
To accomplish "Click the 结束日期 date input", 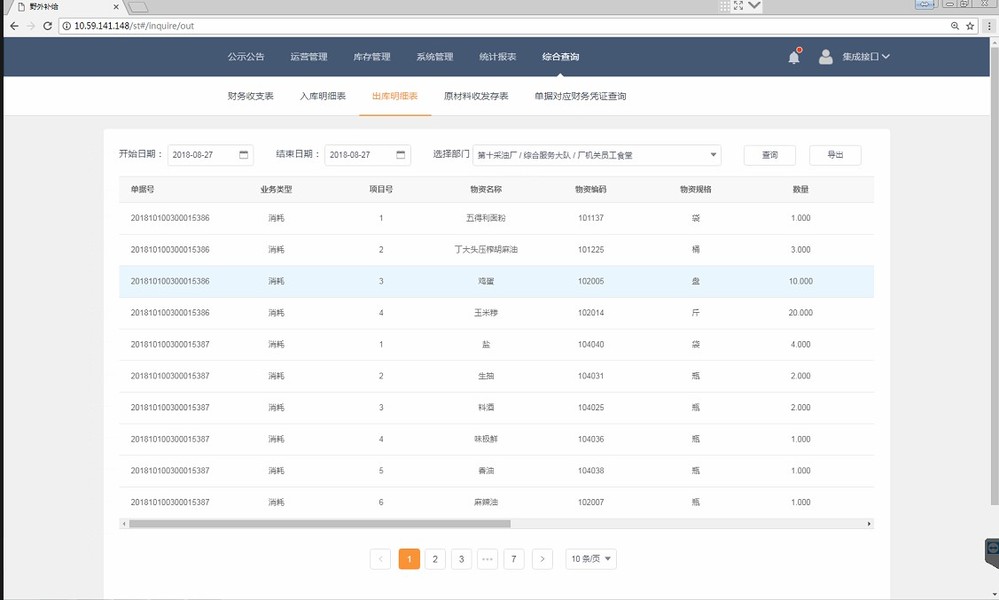I will point(368,155).
